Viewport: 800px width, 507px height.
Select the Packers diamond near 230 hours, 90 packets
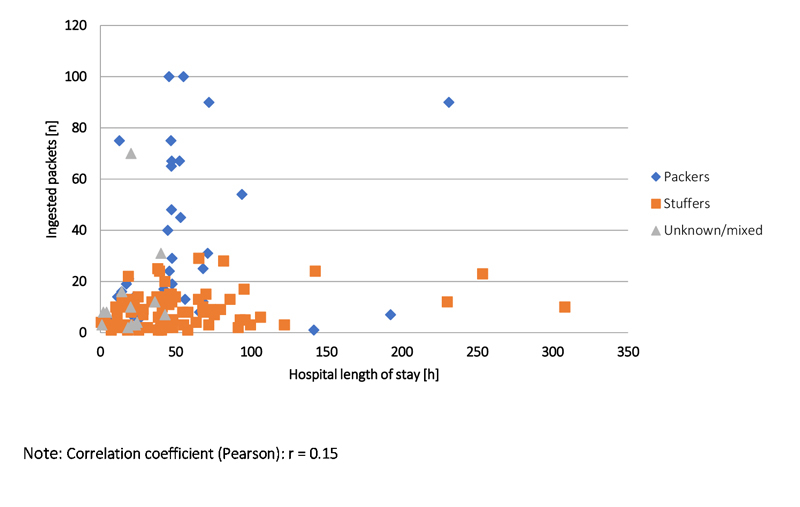pyautogui.click(x=449, y=102)
